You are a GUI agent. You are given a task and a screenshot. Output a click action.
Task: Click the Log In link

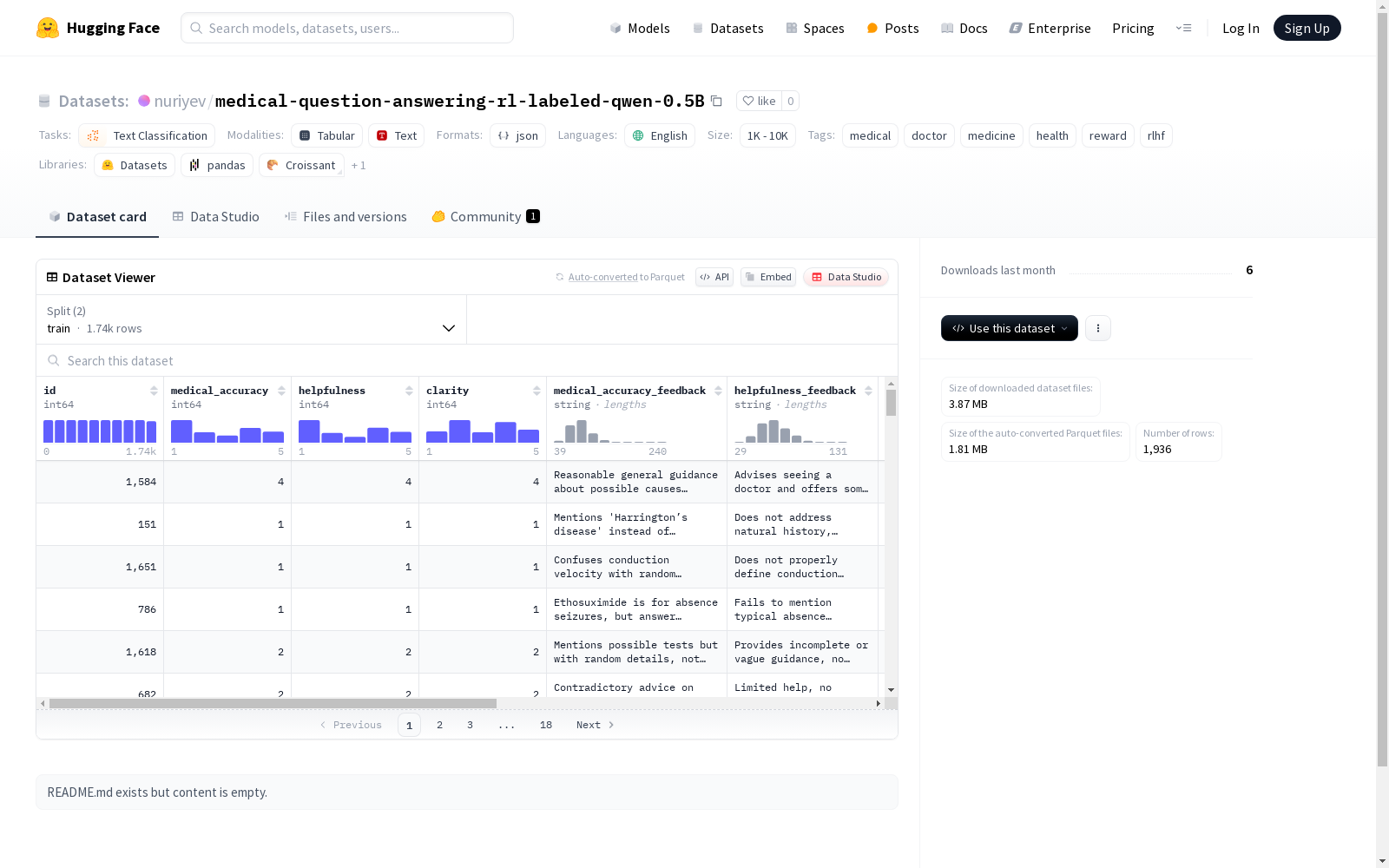pos(1241,28)
